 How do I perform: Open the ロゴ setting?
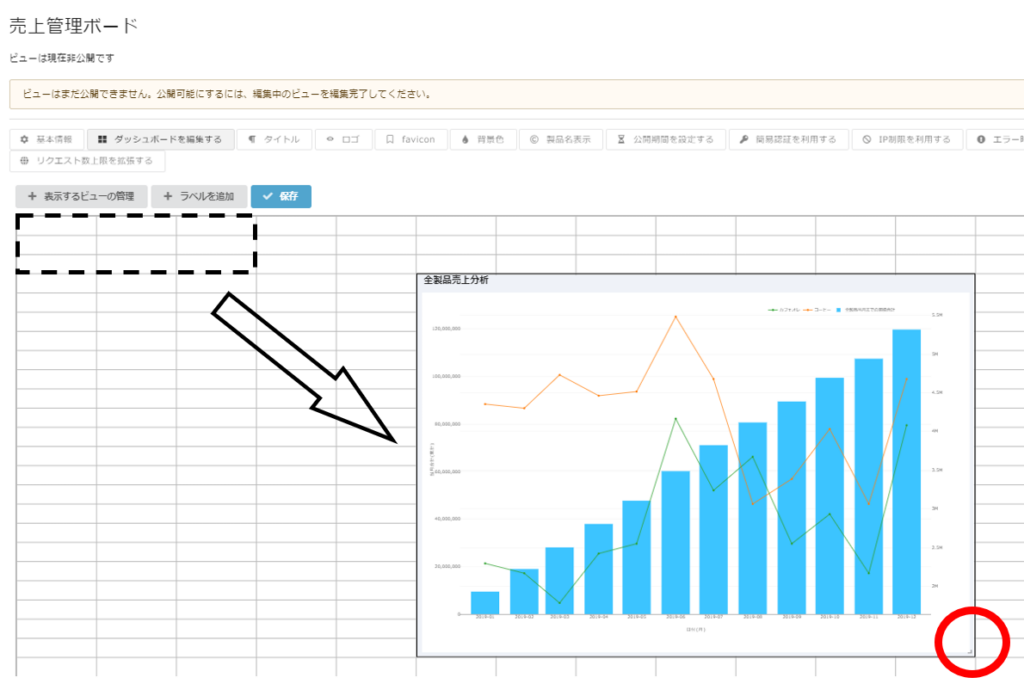point(344,140)
